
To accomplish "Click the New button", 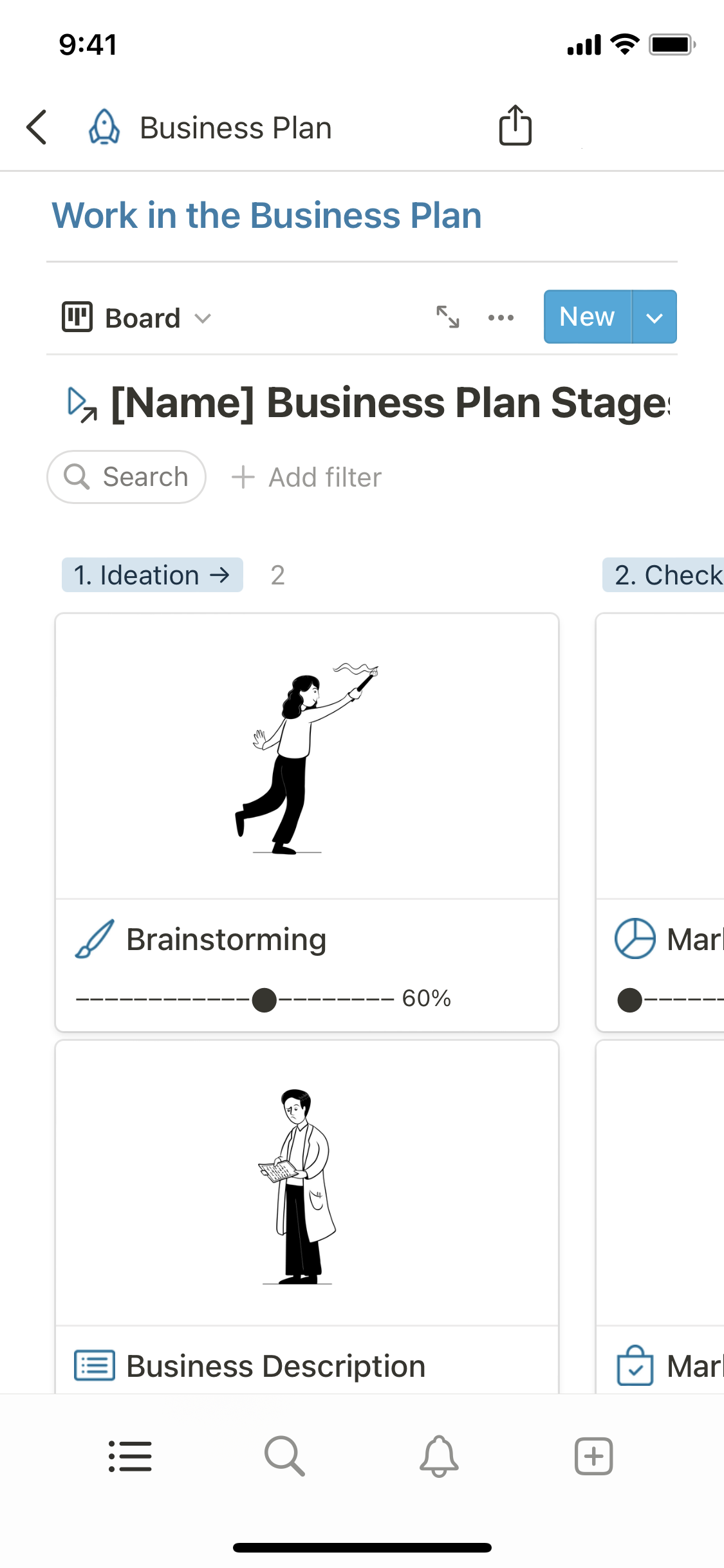I will (587, 317).
